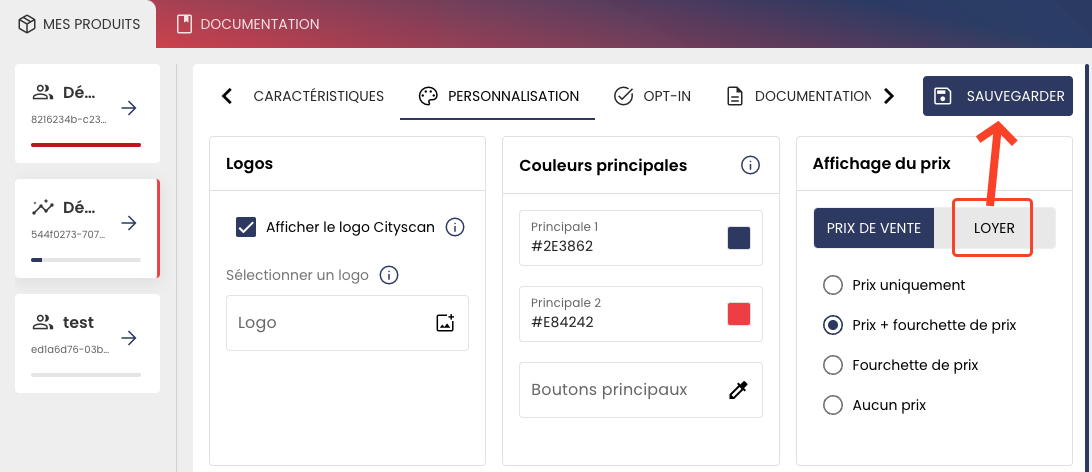
Task: Switch price display to Loyer
Action: click(994, 228)
